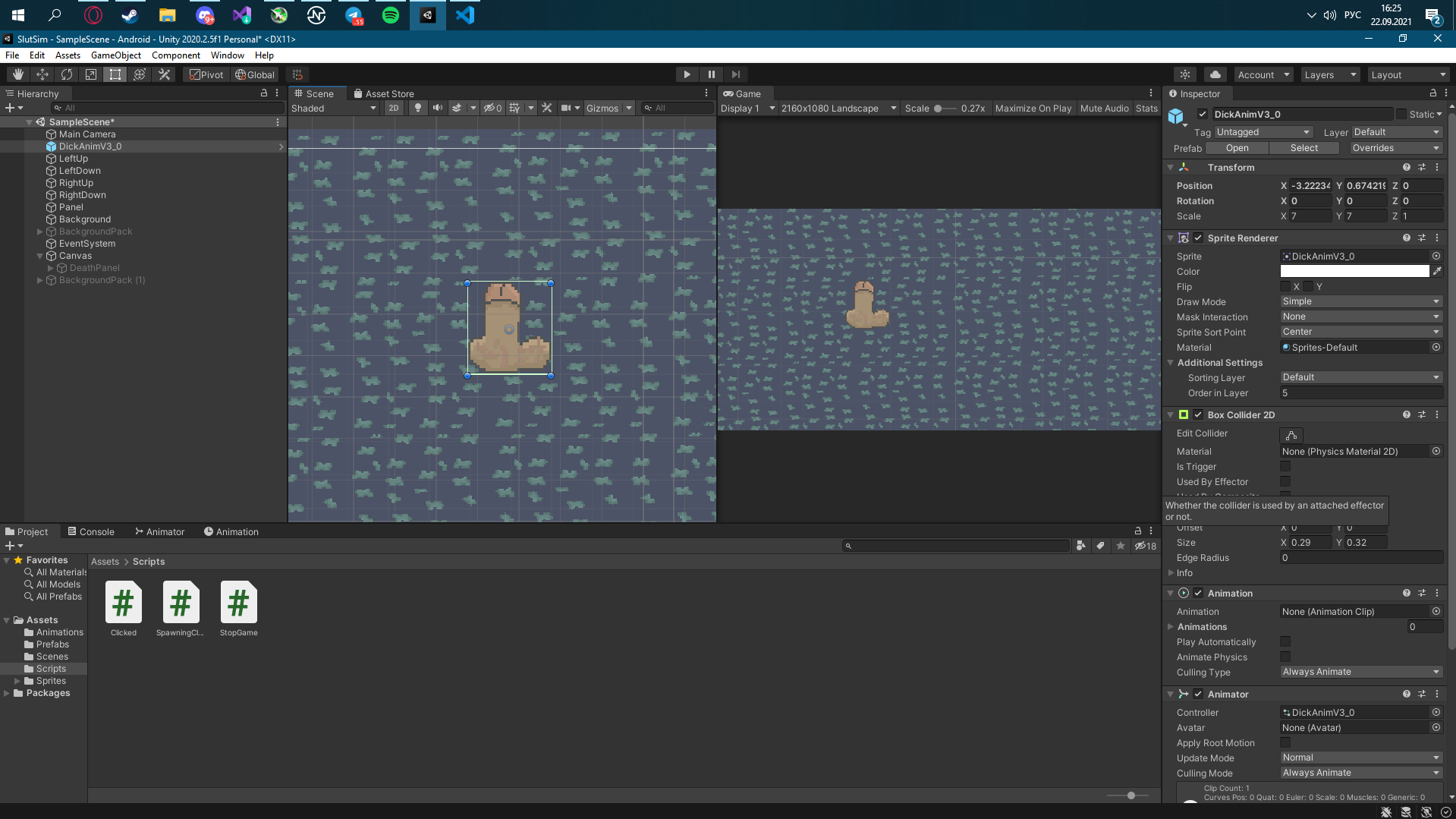Click the Global toggle button
This screenshot has width=1456, height=819.
(x=255, y=74)
